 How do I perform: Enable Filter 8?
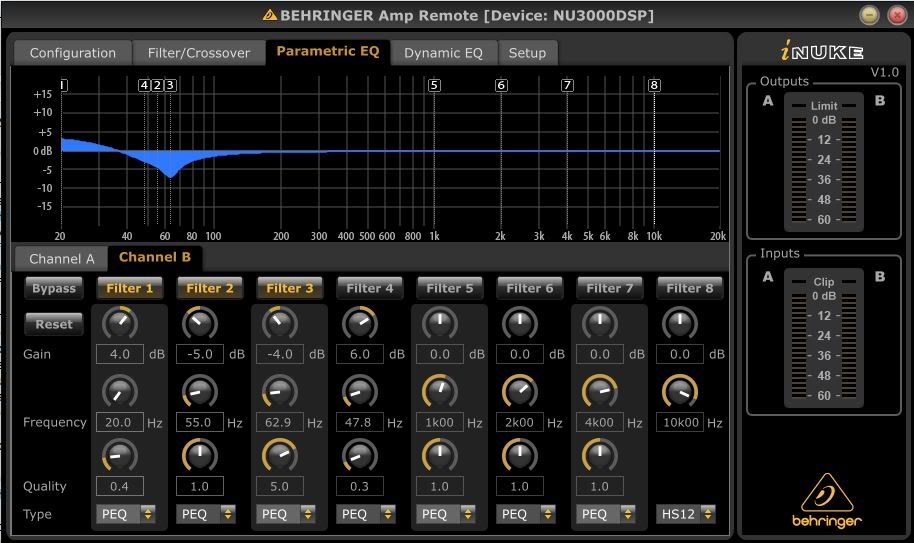(x=690, y=288)
